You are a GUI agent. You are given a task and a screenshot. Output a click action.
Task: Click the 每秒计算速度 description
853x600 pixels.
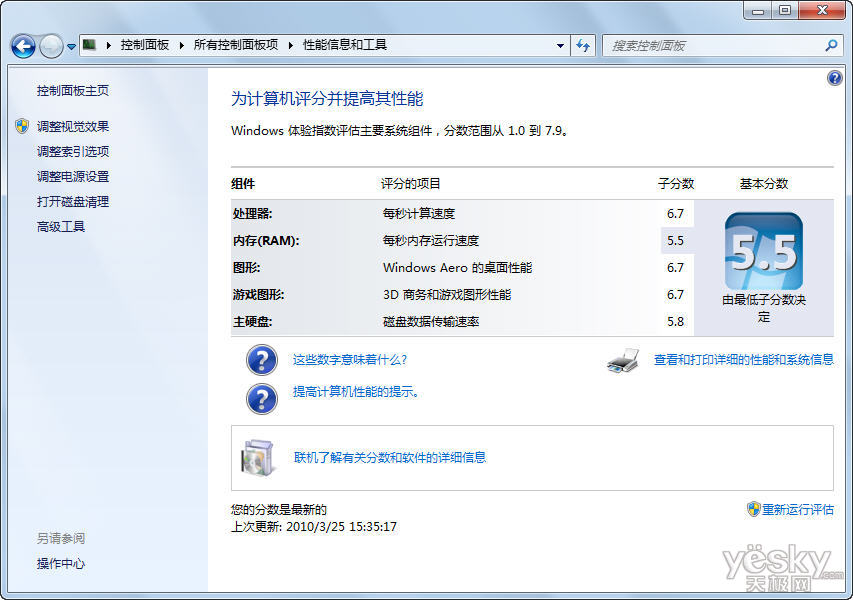pos(419,214)
